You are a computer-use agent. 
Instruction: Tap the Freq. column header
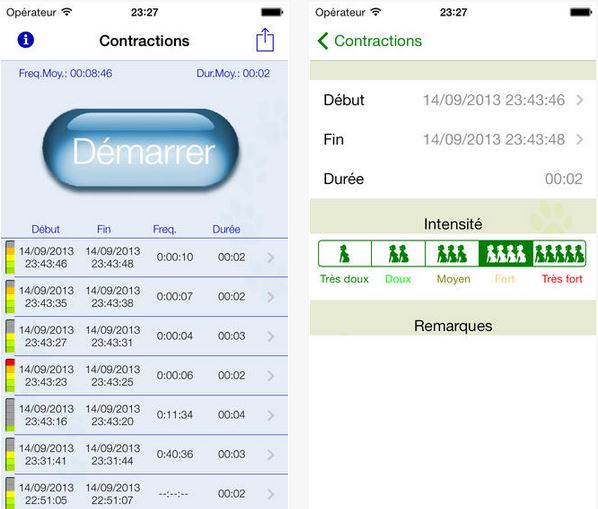[x=164, y=229]
